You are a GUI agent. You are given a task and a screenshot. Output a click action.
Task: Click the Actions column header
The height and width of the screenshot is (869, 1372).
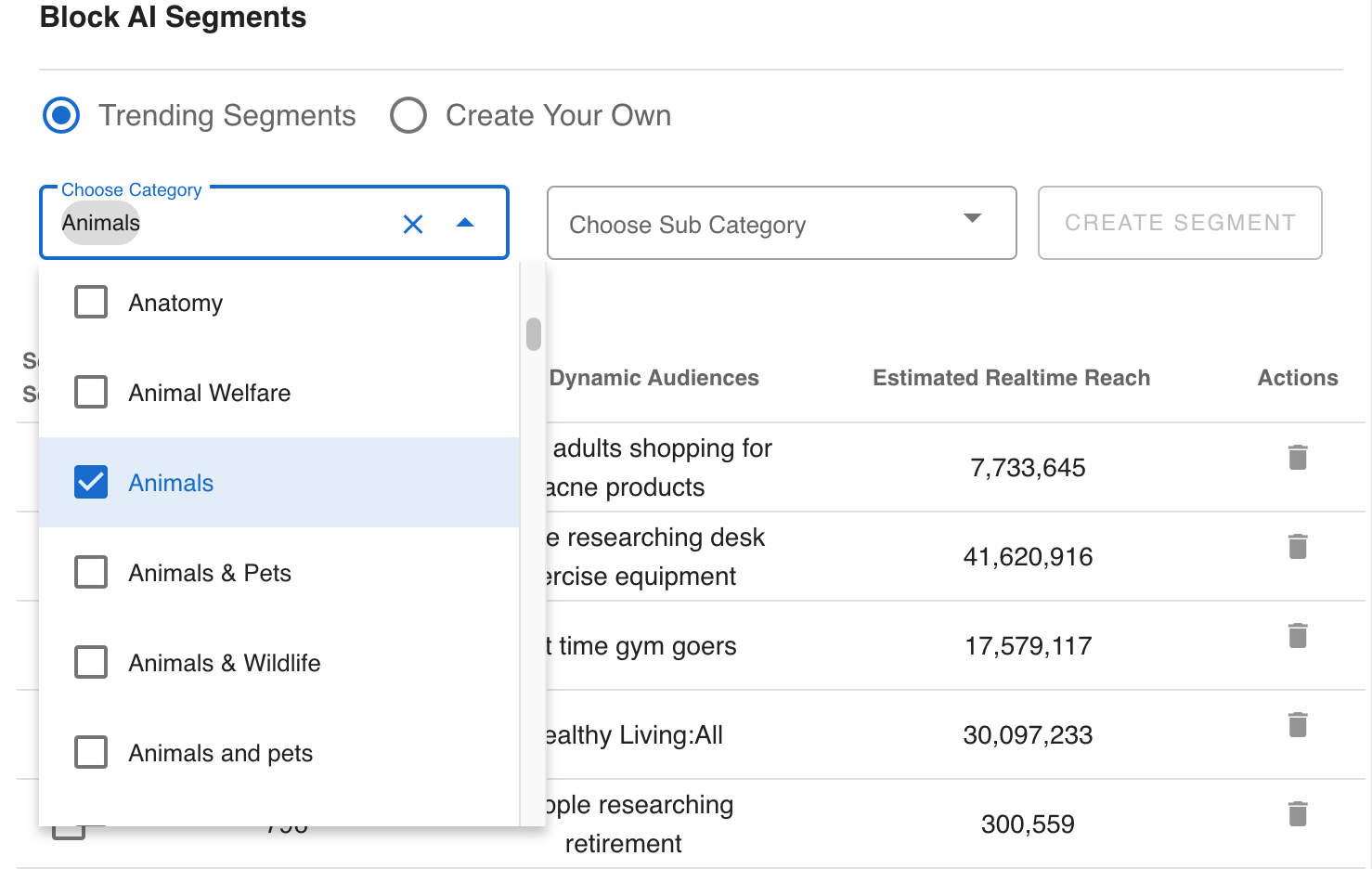click(1298, 378)
